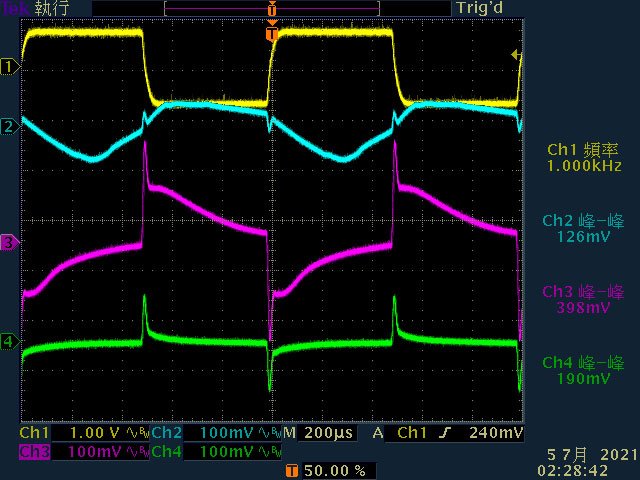Click the Ch1 bandwidth limit coupling icon

pos(138,433)
